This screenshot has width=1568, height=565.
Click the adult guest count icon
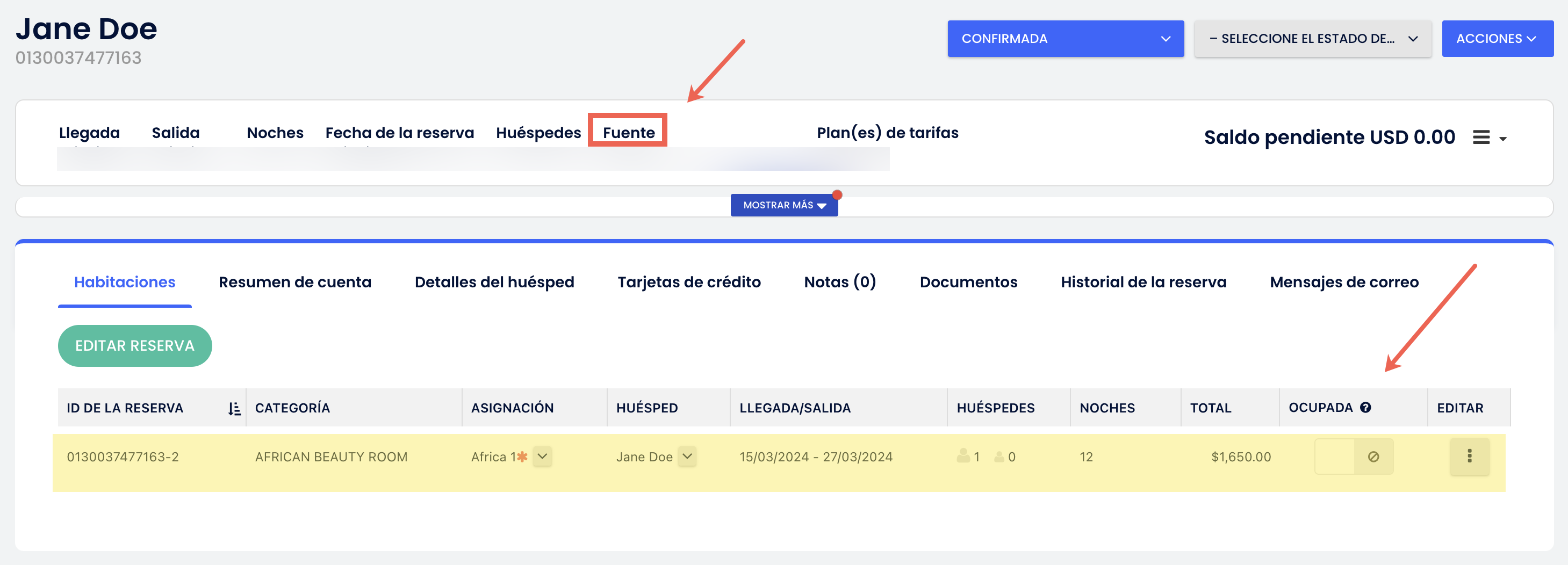963,455
